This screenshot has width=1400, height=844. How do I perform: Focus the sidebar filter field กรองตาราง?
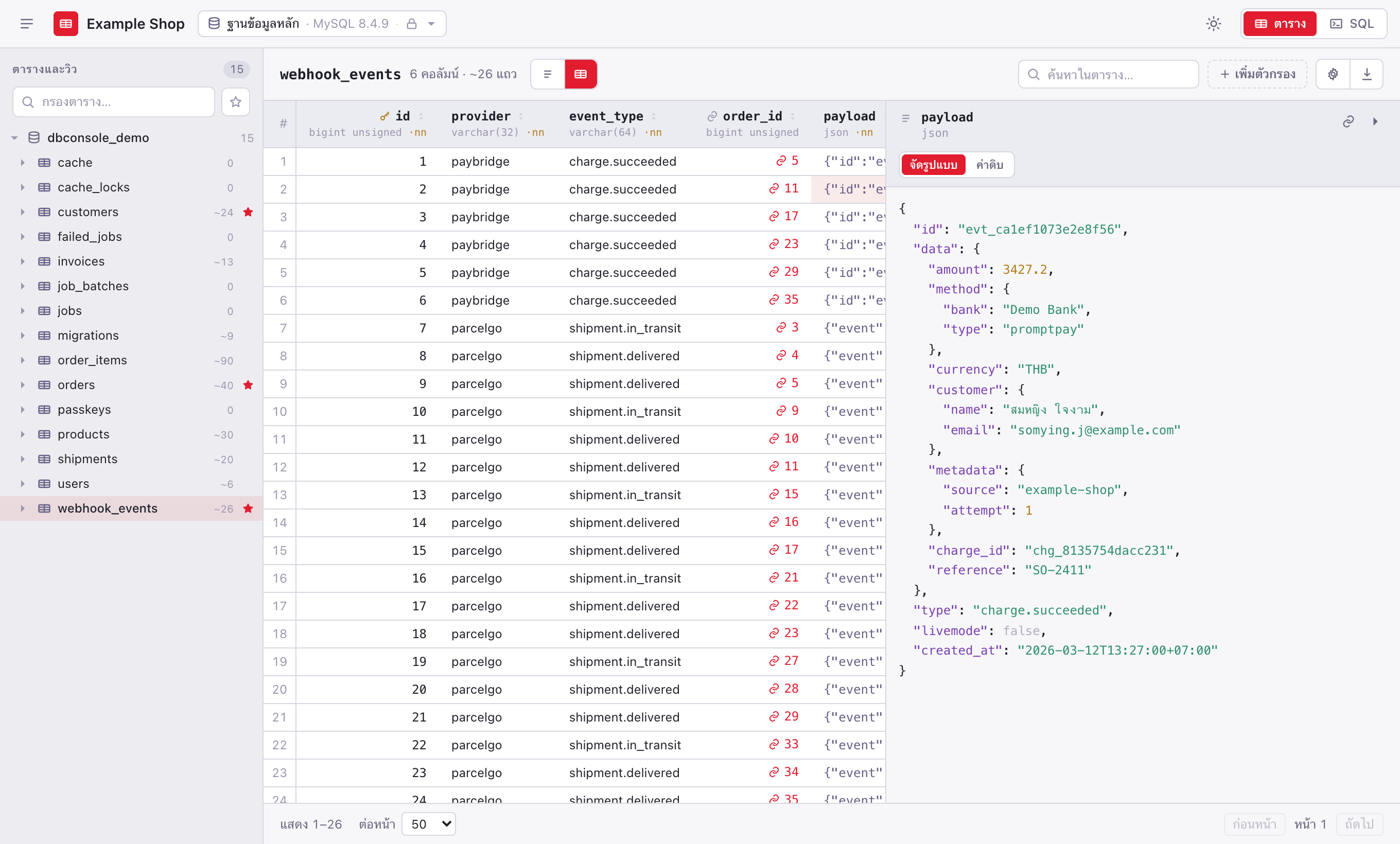pyautogui.click(x=114, y=102)
